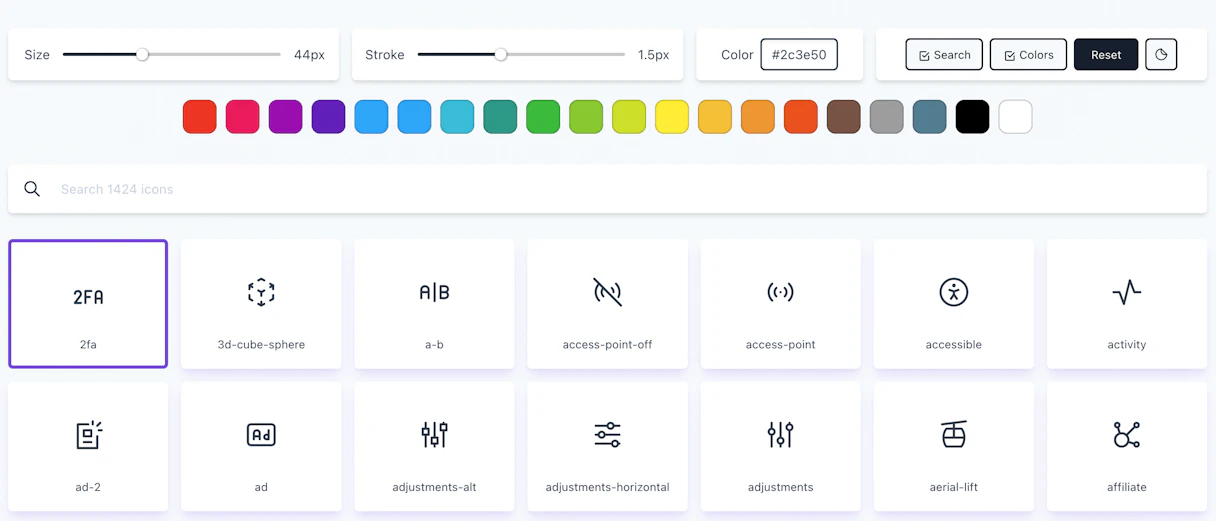The height and width of the screenshot is (521, 1216).
Task: Select the 3d-cube-sphere icon card
Action: pos(261,304)
